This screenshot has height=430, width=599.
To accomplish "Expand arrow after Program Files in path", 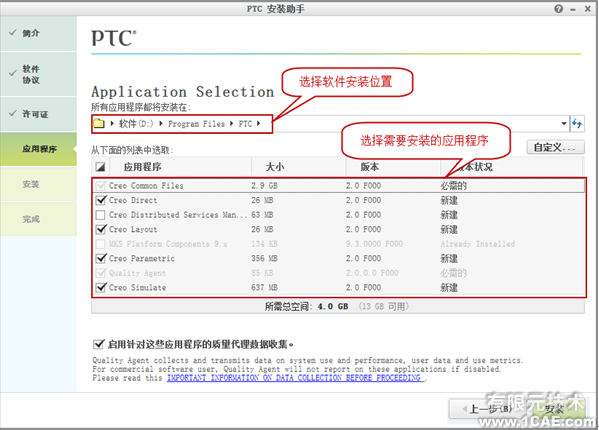I will point(232,123).
